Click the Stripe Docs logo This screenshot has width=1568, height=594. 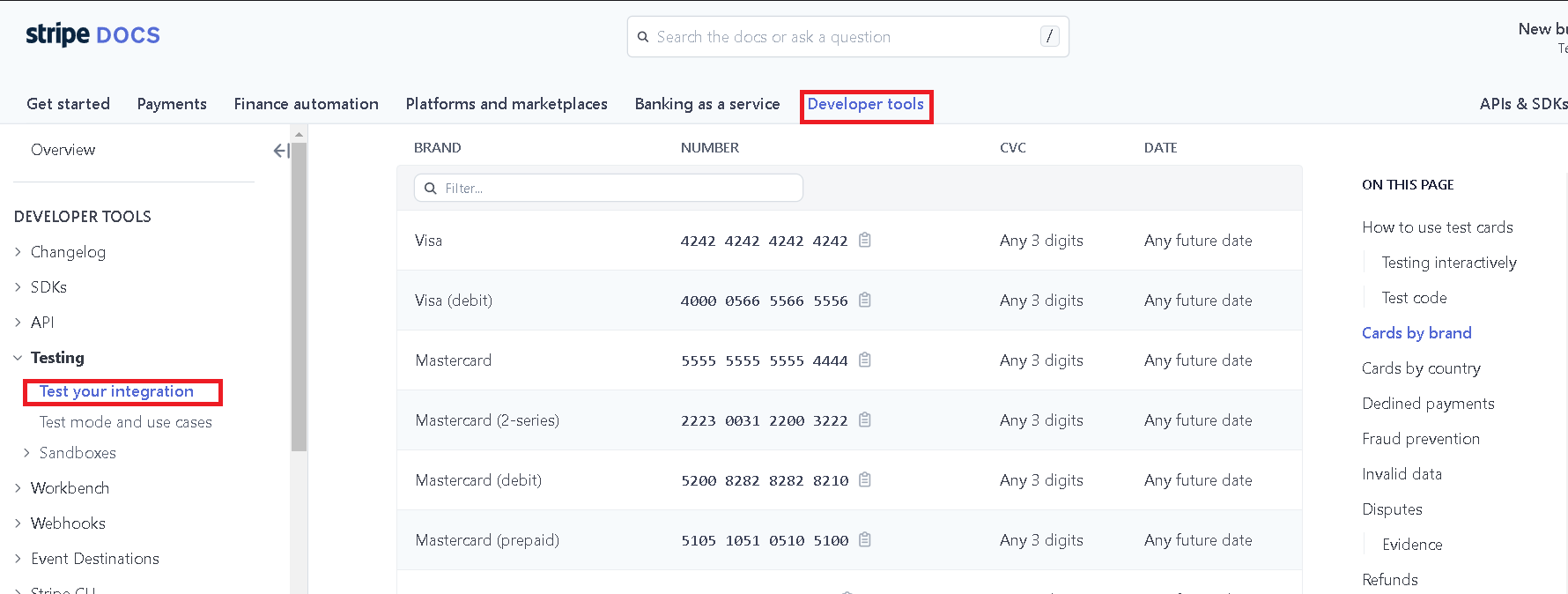click(92, 35)
